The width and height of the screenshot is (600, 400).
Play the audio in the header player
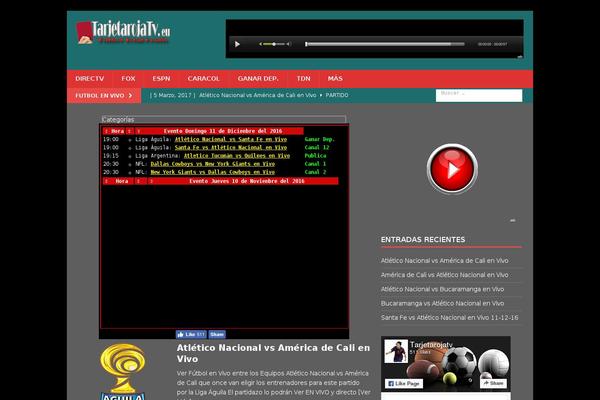pos(237,44)
